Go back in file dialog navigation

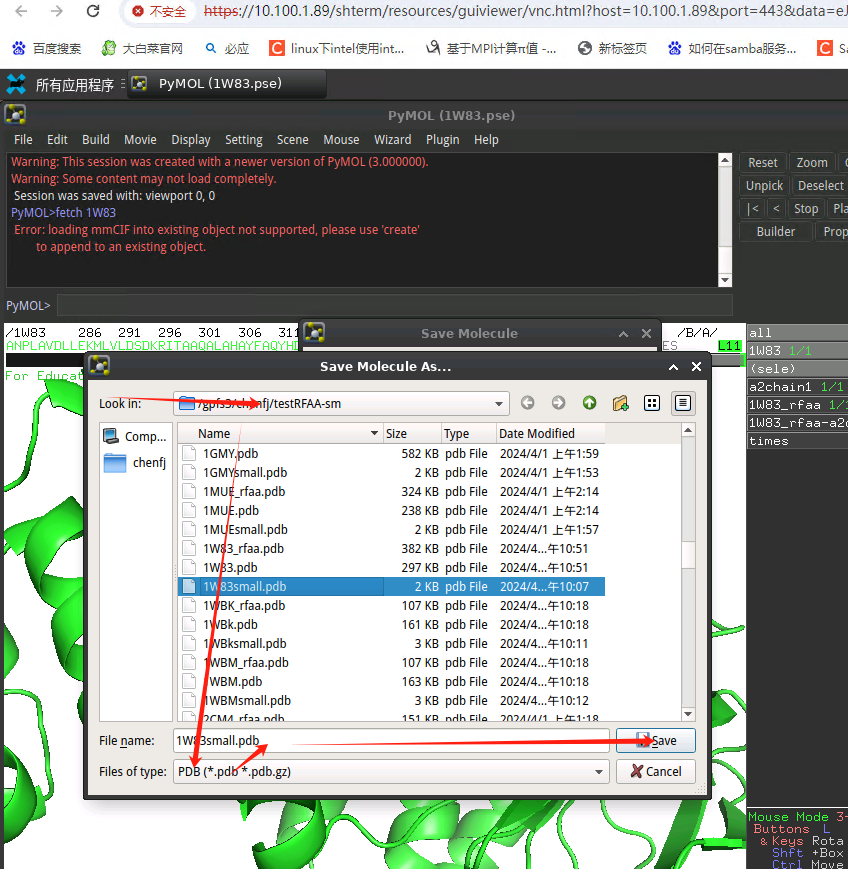[x=527, y=403]
